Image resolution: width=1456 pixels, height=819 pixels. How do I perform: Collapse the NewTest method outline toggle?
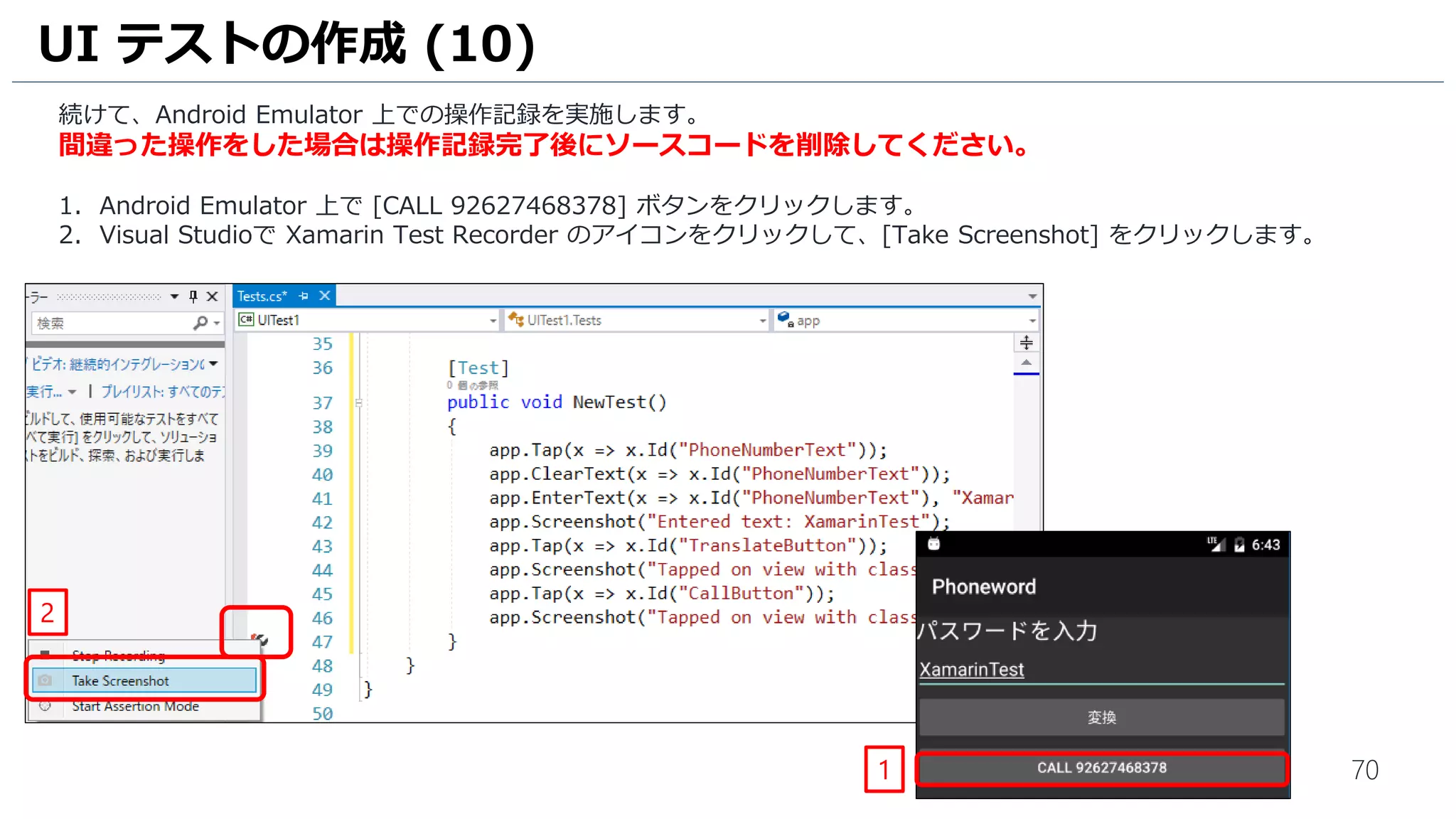tap(358, 403)
